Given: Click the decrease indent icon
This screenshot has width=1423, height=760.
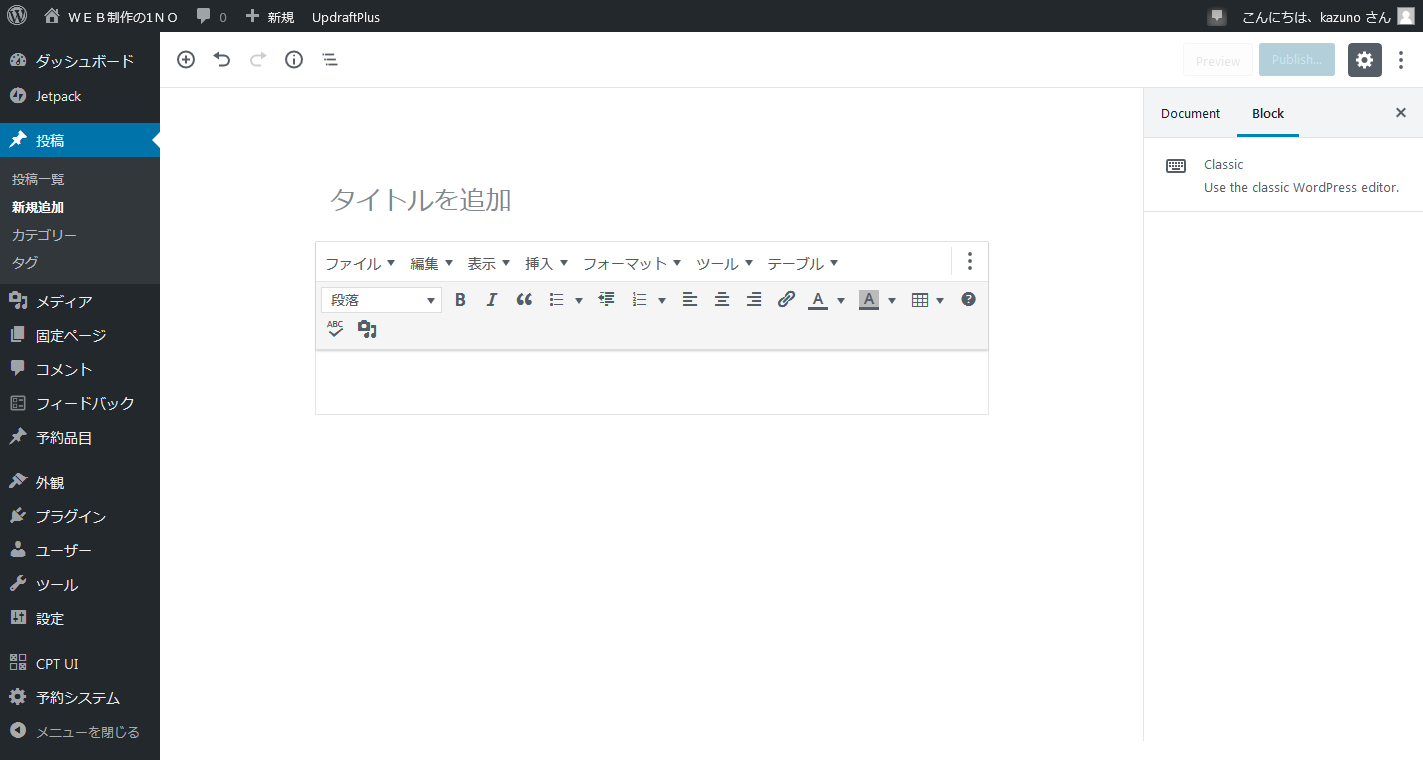Looking at the screenshot, I should click(606, 299).
